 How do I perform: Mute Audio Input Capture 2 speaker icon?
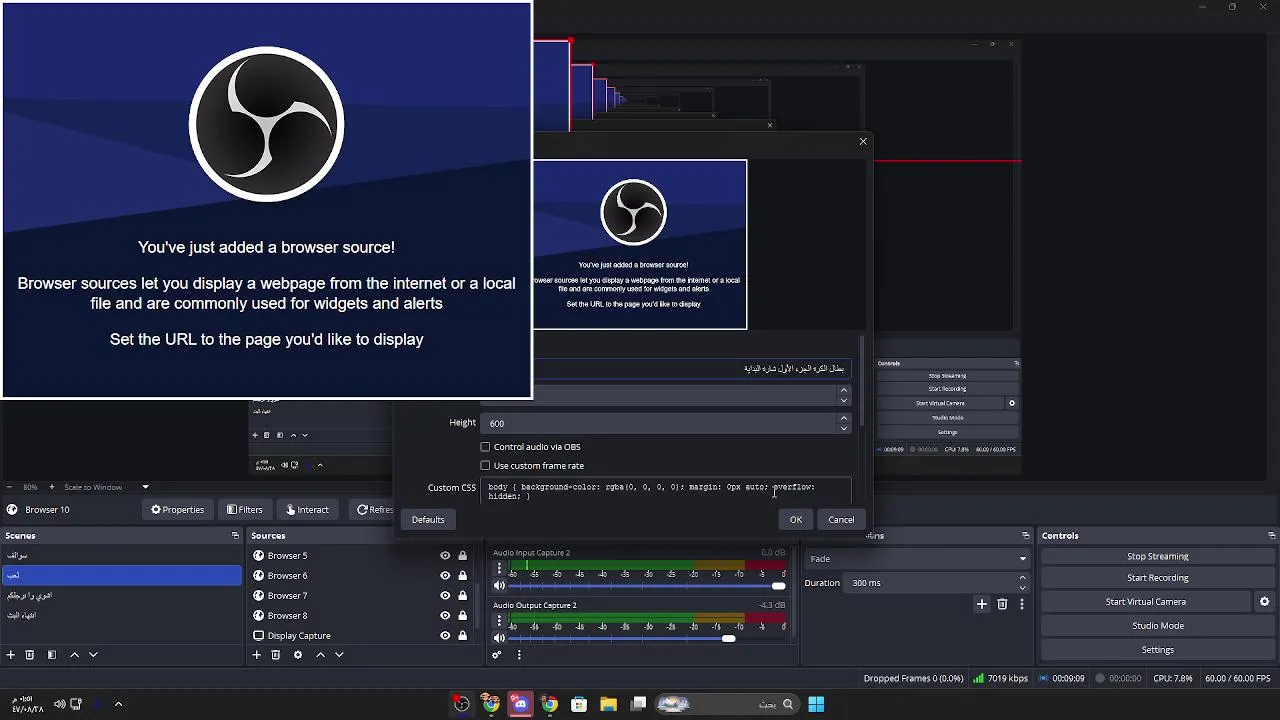point(499,586)
